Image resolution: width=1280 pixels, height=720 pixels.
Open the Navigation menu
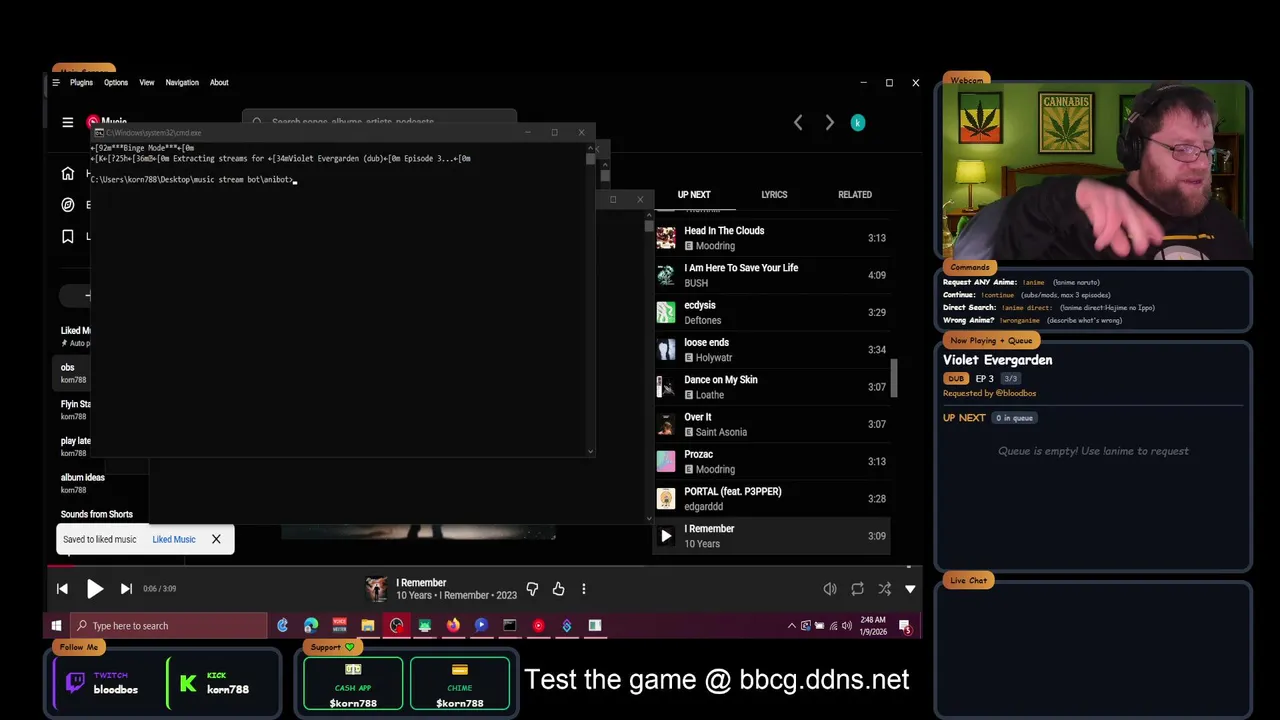[182, 83]
